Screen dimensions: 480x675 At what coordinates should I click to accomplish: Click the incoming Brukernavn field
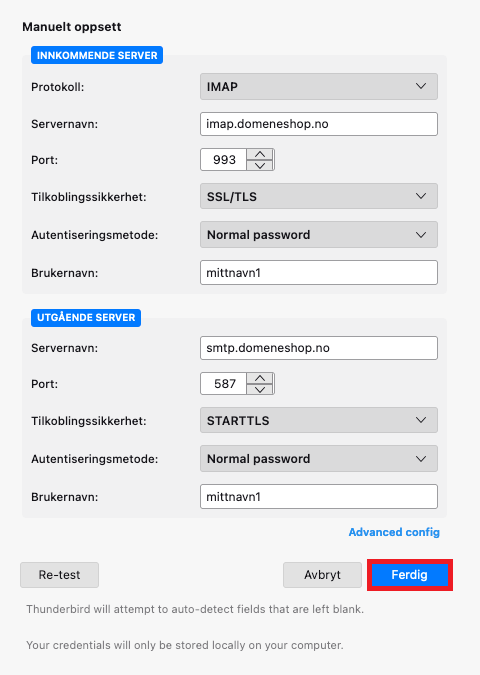click(x=319, y=272)
